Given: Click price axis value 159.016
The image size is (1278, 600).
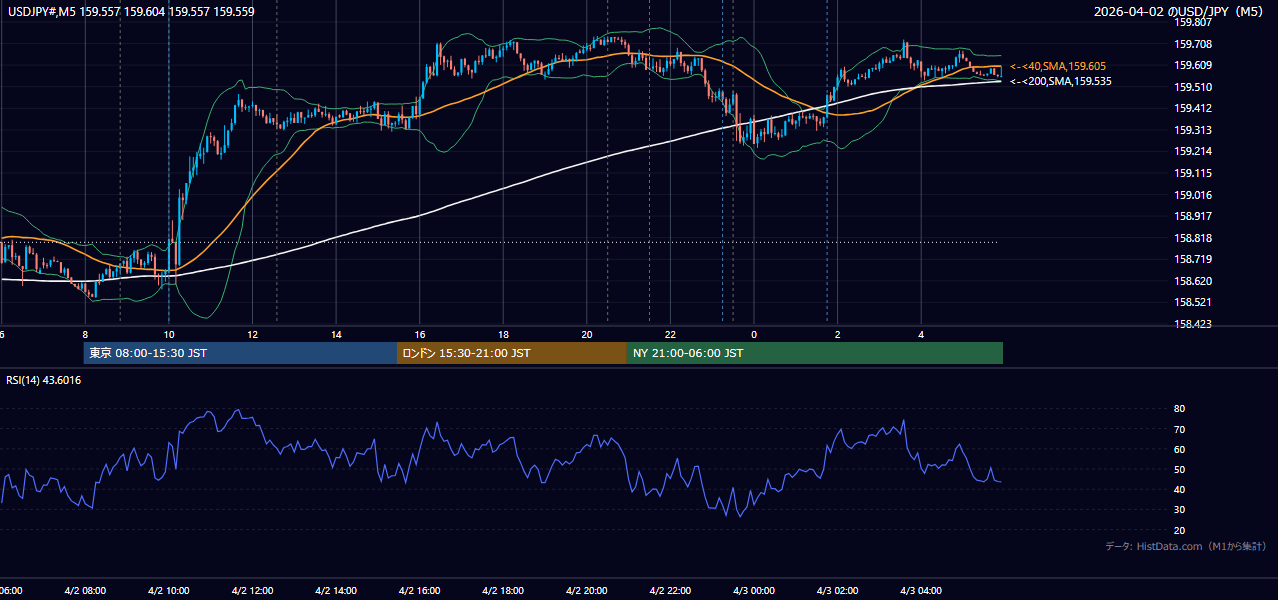Looking at the screenshot, I should 1193,195.
